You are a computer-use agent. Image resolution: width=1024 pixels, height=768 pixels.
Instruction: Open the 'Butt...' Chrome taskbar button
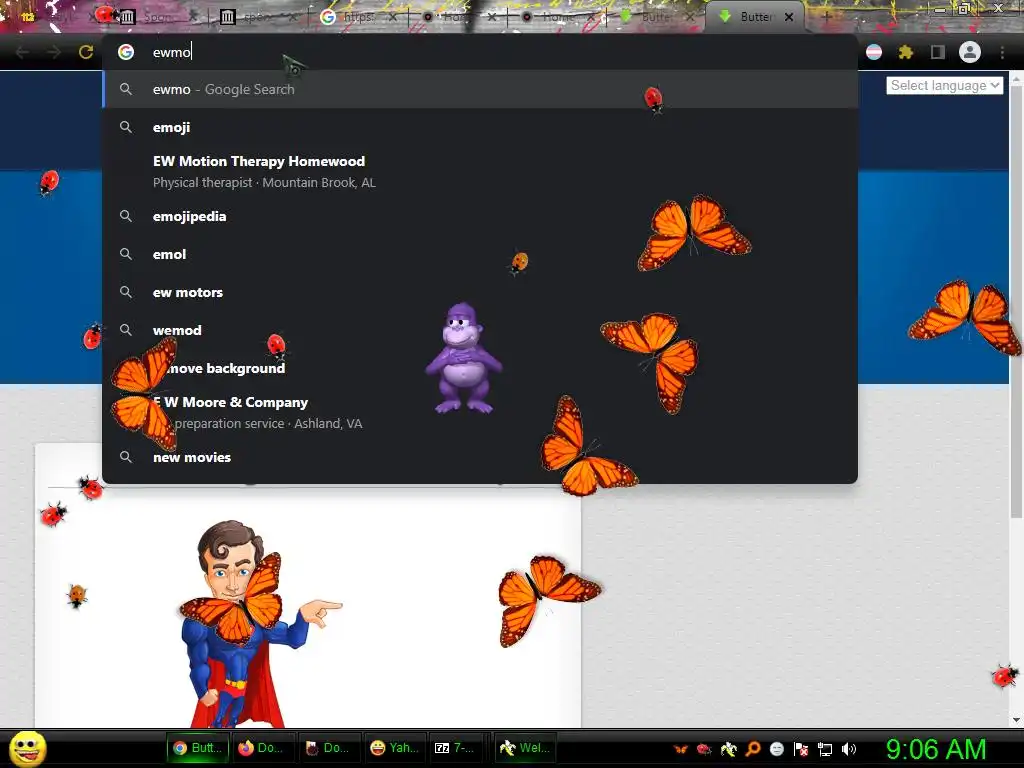pos(198,748)
